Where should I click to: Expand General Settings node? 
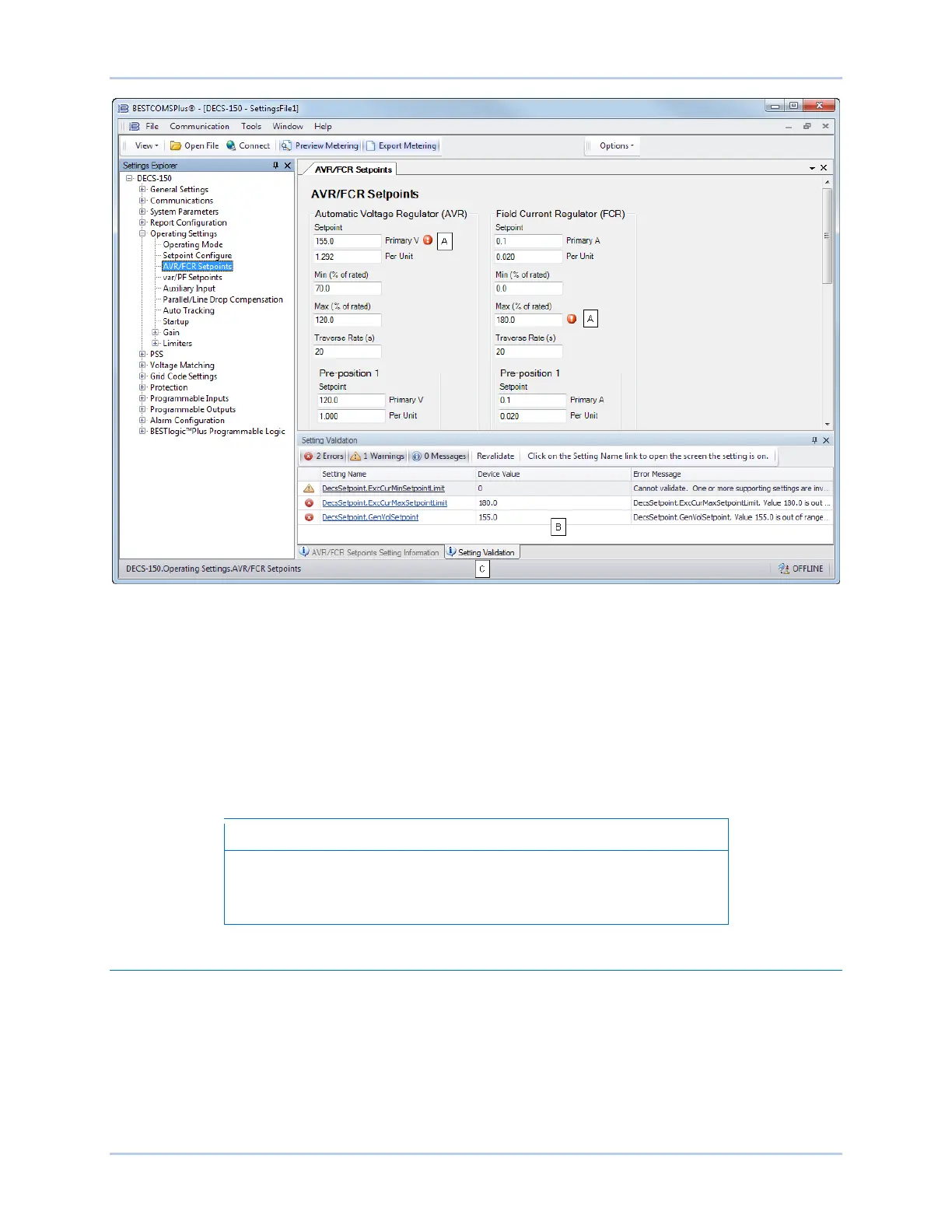(142, 189)
